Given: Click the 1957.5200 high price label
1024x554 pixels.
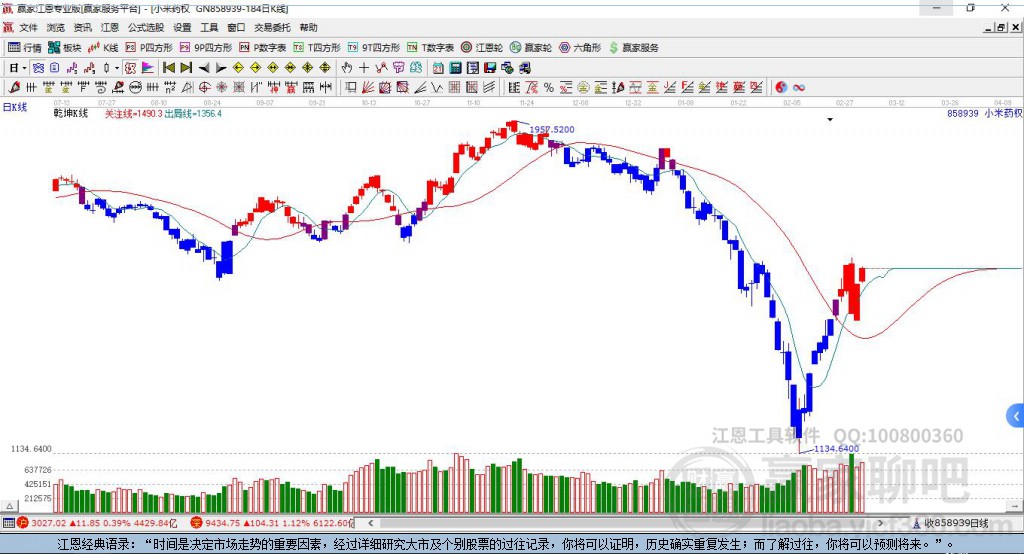Looking at the screenshot, I should pyautogui.click(x=552, y=129).
